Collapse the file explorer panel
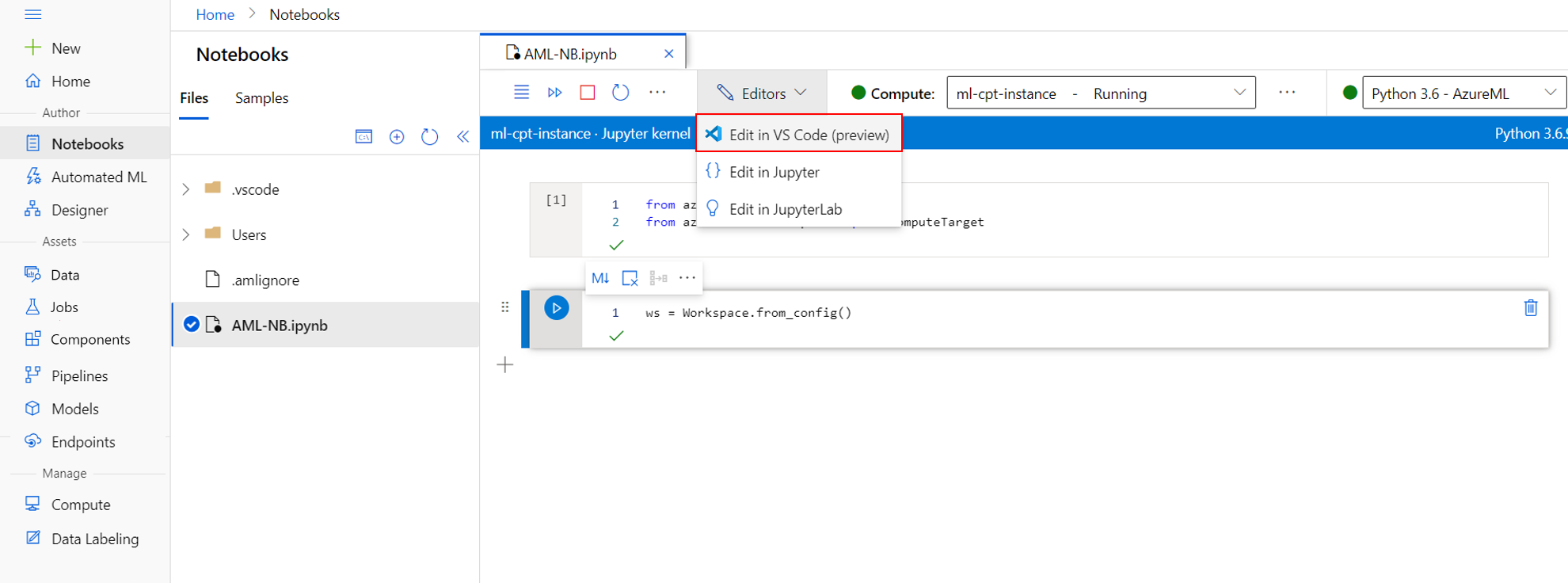 click(463, 137)
